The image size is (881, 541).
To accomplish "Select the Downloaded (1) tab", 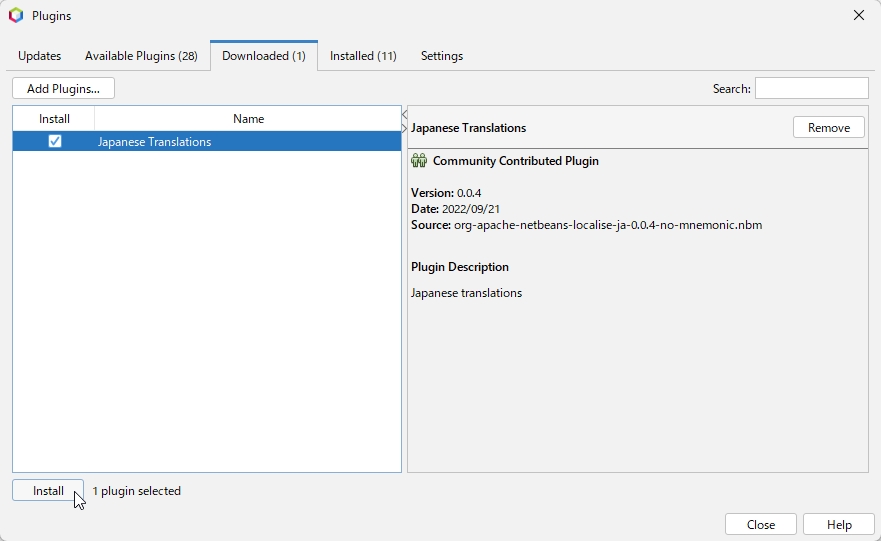I will [x=264, y=56].
